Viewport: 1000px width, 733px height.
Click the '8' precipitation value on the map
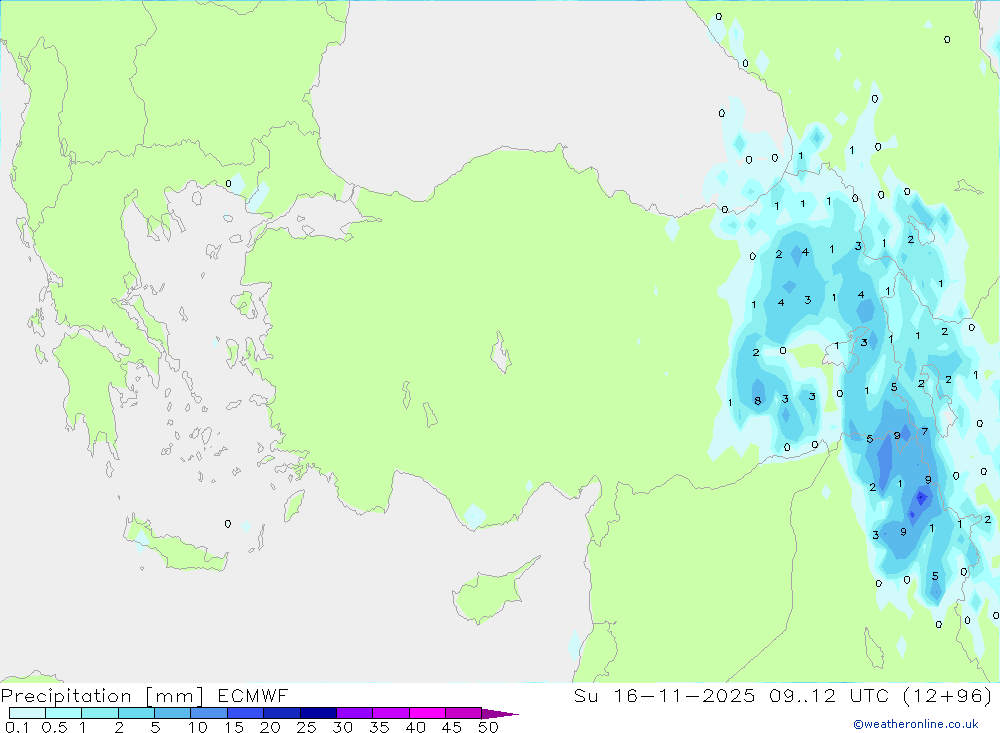click(758, 401)
